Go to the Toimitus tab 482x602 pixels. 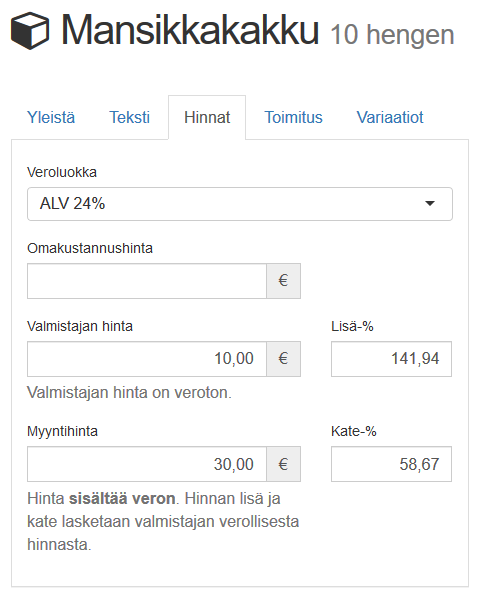(x=293, y=117)
